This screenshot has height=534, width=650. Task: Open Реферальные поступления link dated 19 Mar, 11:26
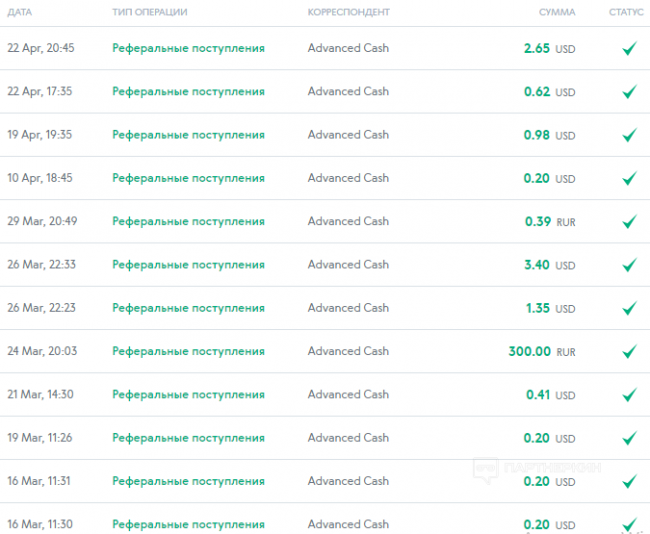pos(188,438)
